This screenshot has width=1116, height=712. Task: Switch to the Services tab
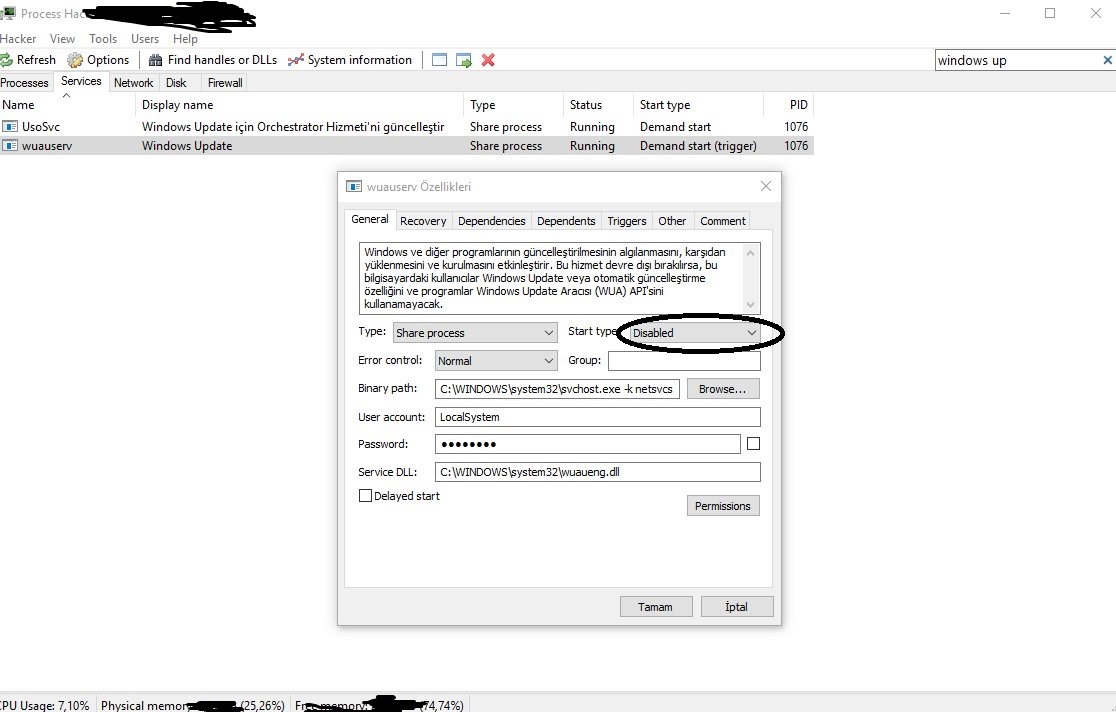click(x=81, y=81)
